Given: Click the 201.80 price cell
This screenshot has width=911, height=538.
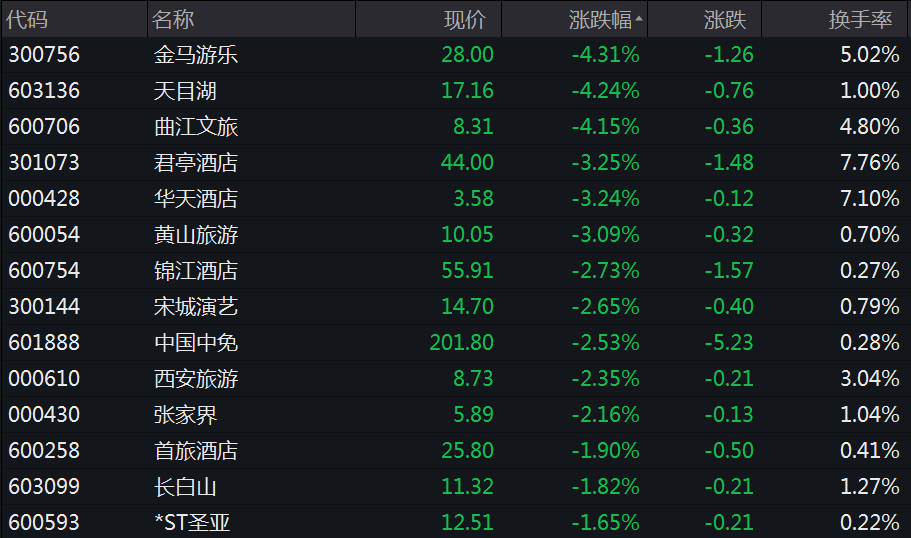Looking at the screenshot, I should [x=461, y=343].
